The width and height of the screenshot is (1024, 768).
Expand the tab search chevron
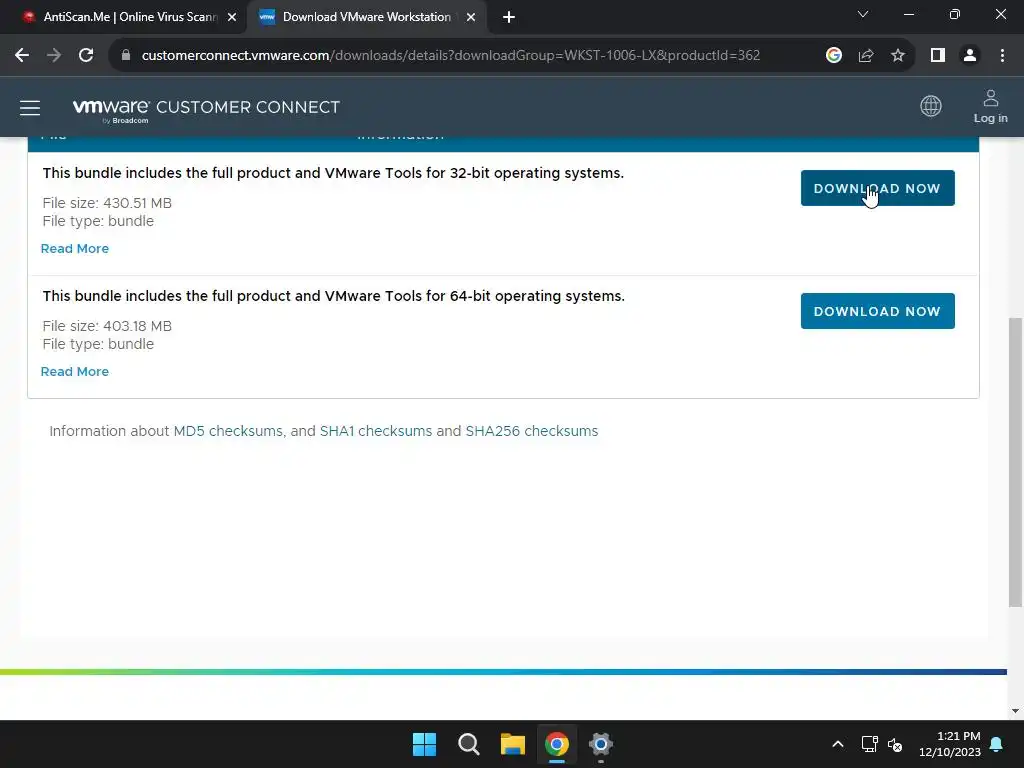pyautogui.click(x=863, y=14)
